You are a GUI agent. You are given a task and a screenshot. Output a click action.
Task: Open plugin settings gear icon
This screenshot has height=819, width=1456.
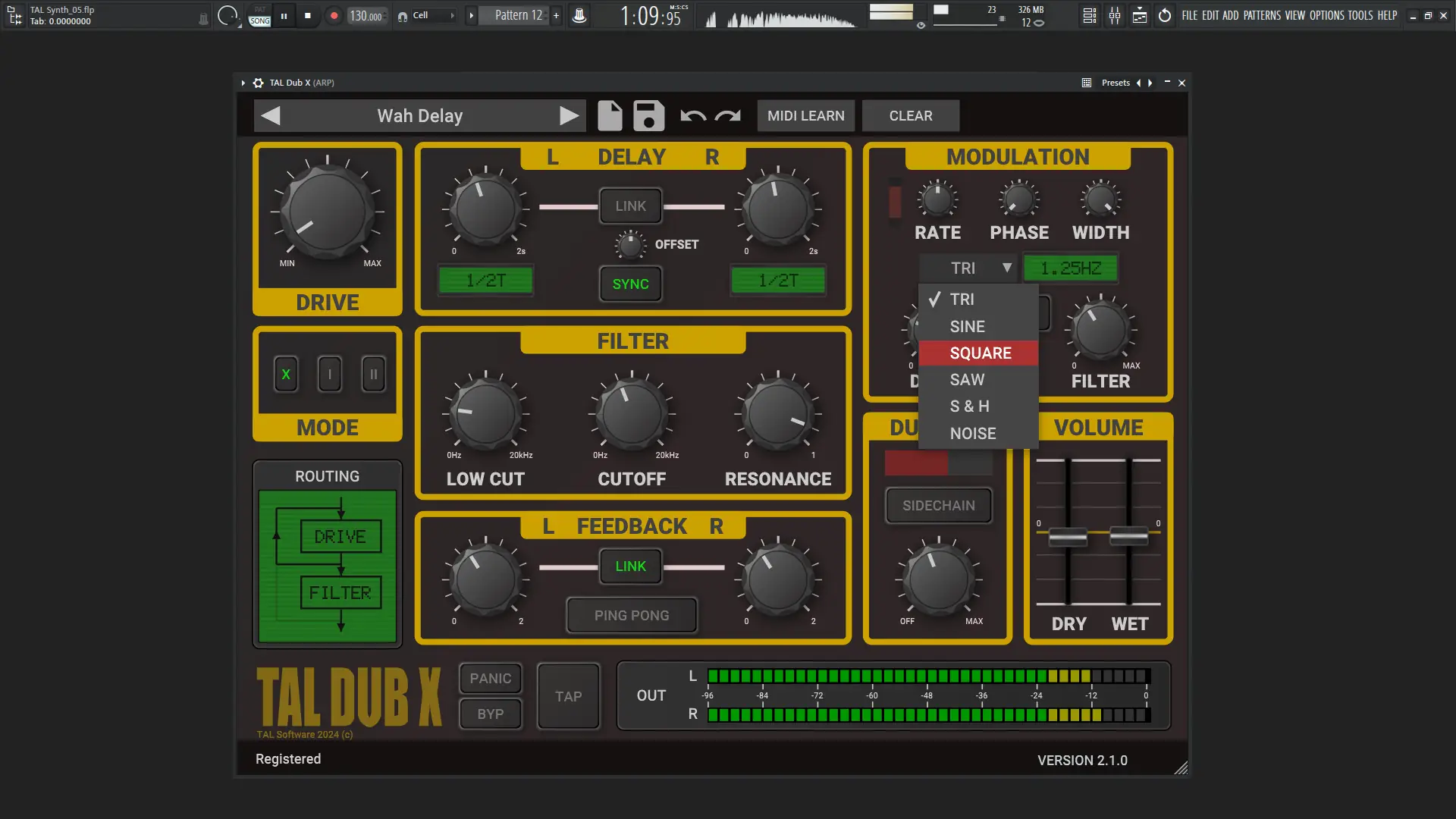click(x=258, y=83)
